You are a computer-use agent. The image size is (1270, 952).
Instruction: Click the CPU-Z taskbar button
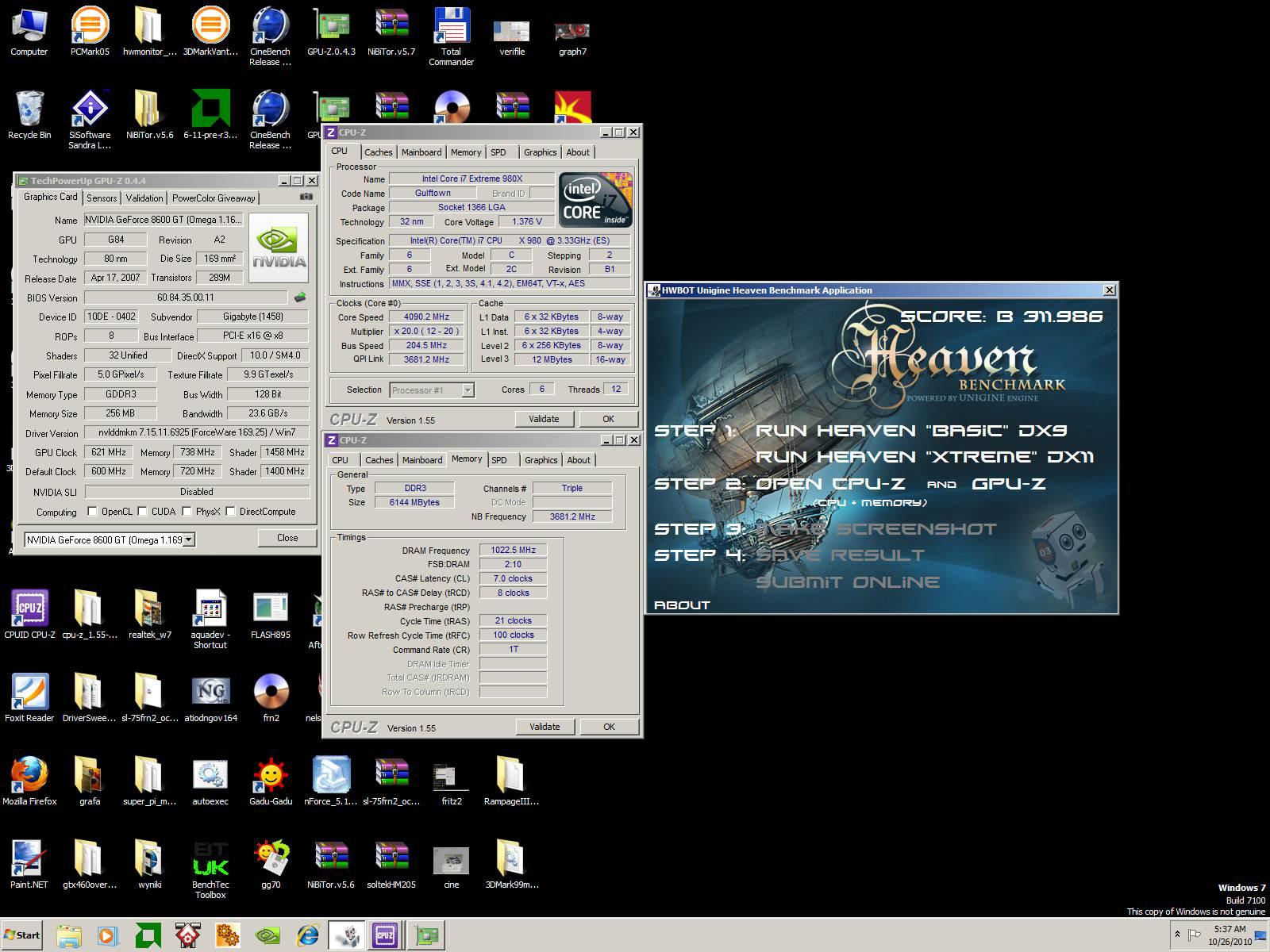click(385, 935)
